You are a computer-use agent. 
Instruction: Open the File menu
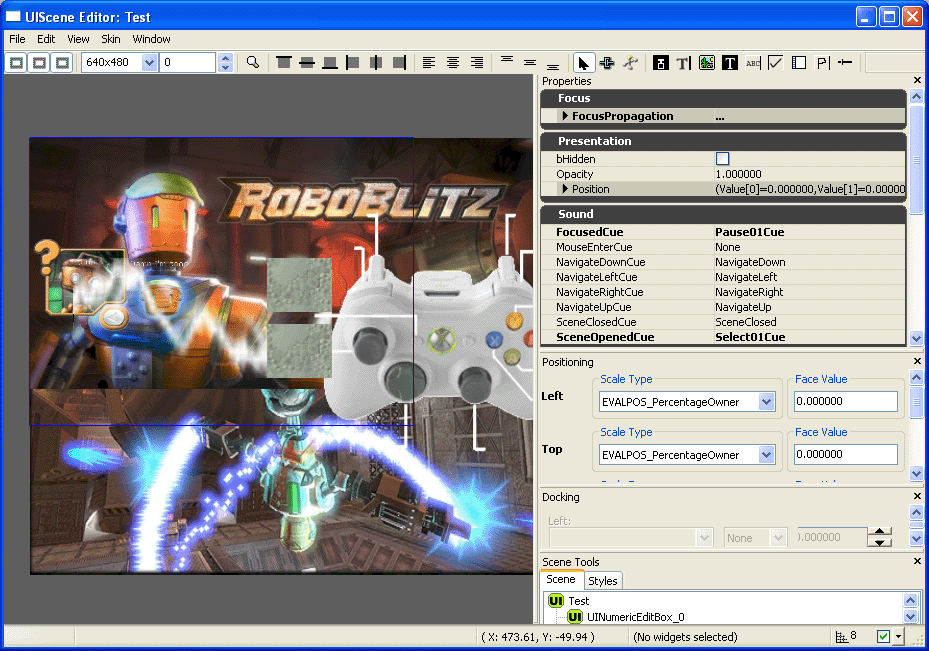[17, 39]
